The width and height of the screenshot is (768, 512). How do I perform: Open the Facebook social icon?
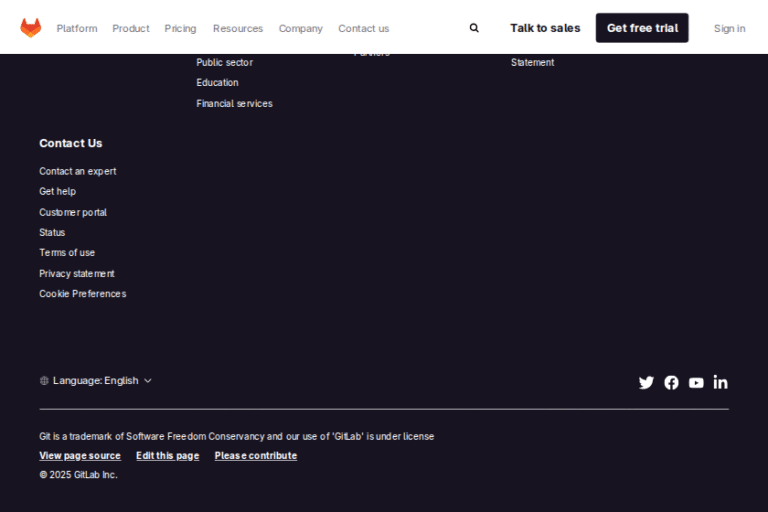pyautogui.click(x=671, y=383)
